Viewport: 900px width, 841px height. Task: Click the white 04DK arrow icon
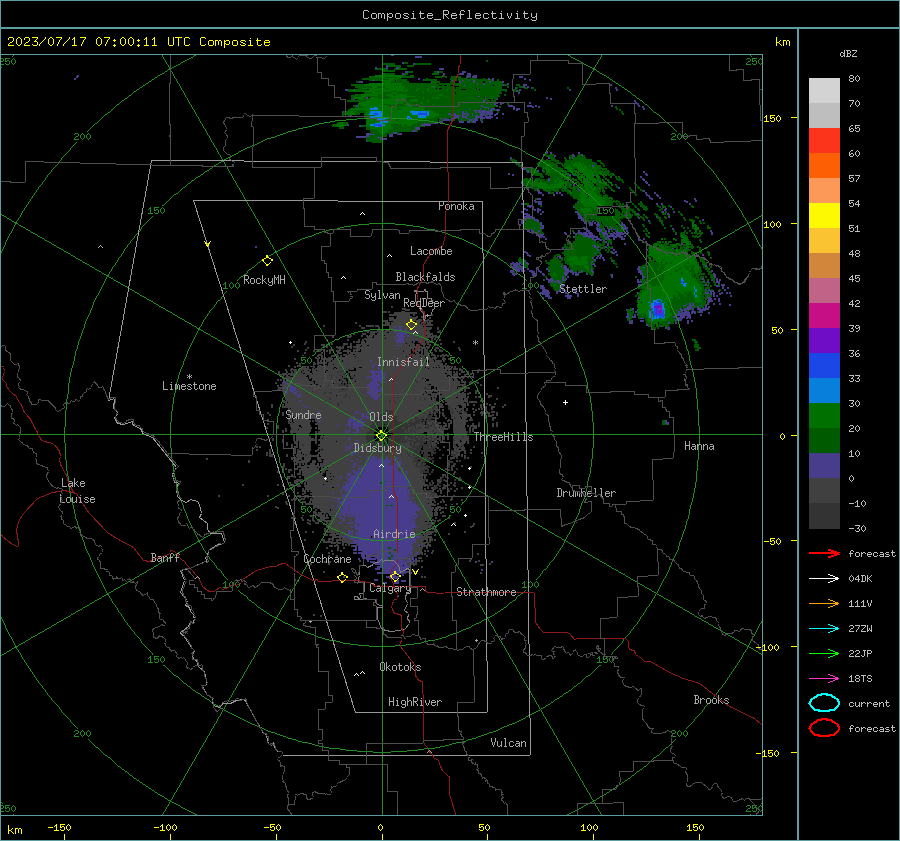point(824,578)
